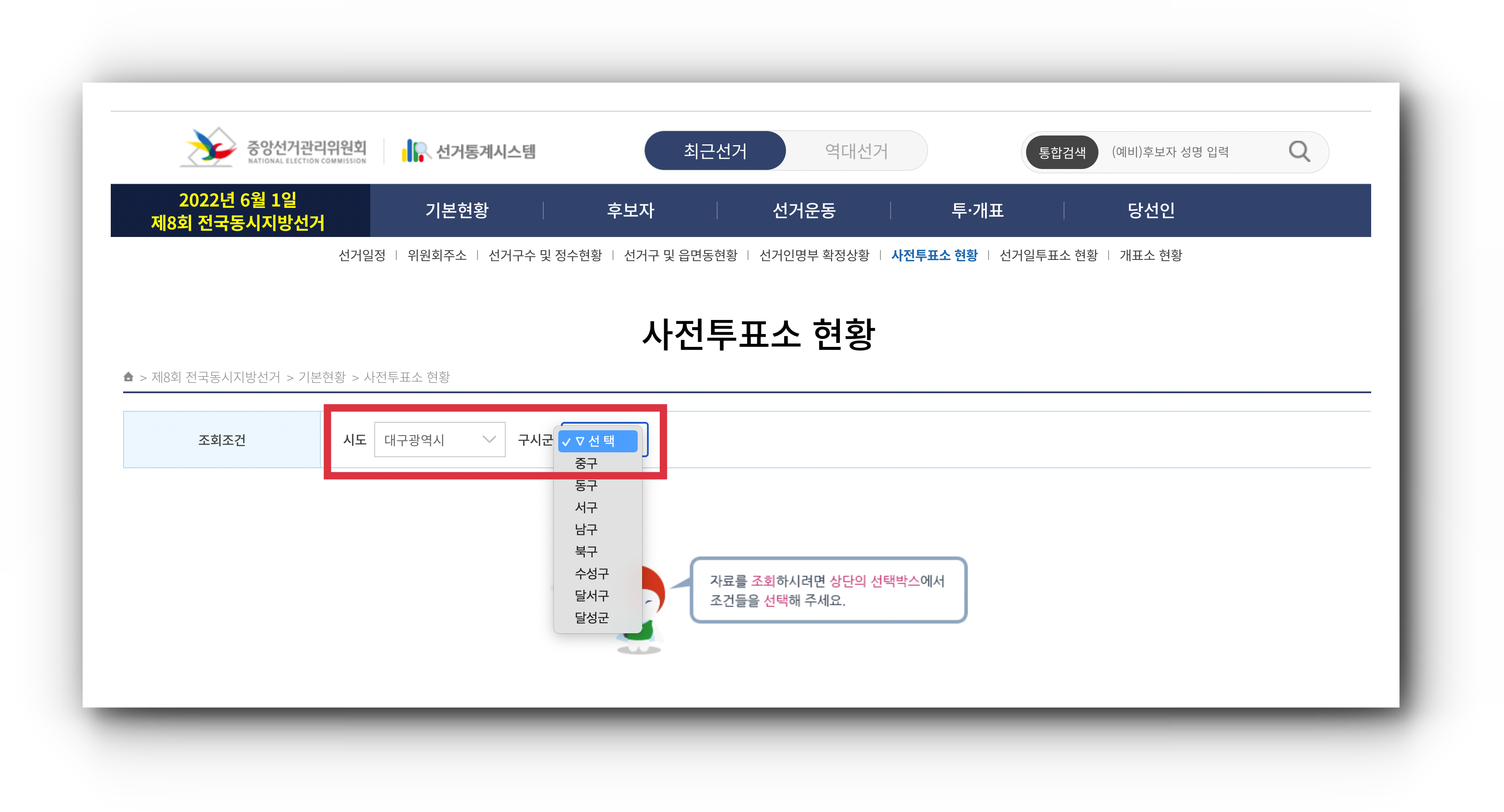Select 달서구 from district list
This screenshot has width=1504, height=812.
point(598,595)
